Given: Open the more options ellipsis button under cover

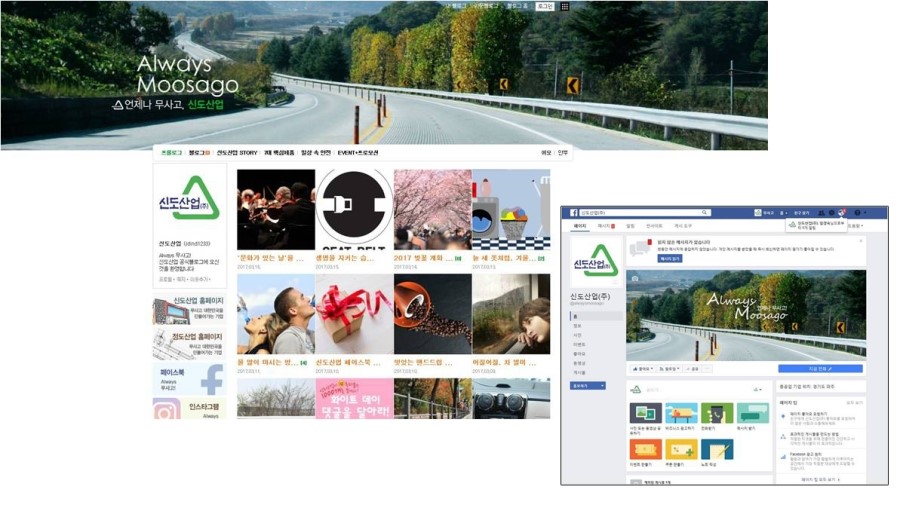Looking at the screenshot, I should 707,369.
